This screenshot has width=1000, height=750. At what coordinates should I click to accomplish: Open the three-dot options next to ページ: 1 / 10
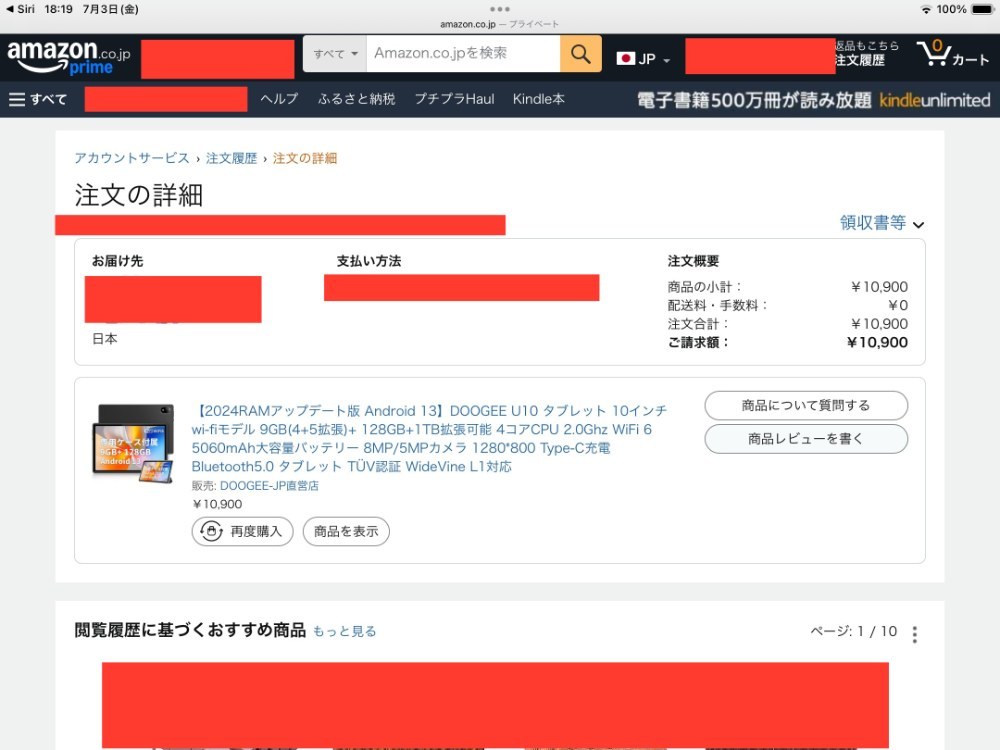pos(915,634)
